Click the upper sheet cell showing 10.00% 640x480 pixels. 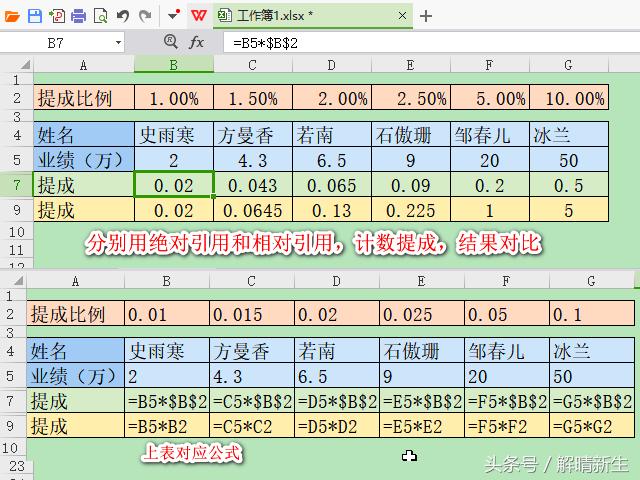[x=569, y=98]
